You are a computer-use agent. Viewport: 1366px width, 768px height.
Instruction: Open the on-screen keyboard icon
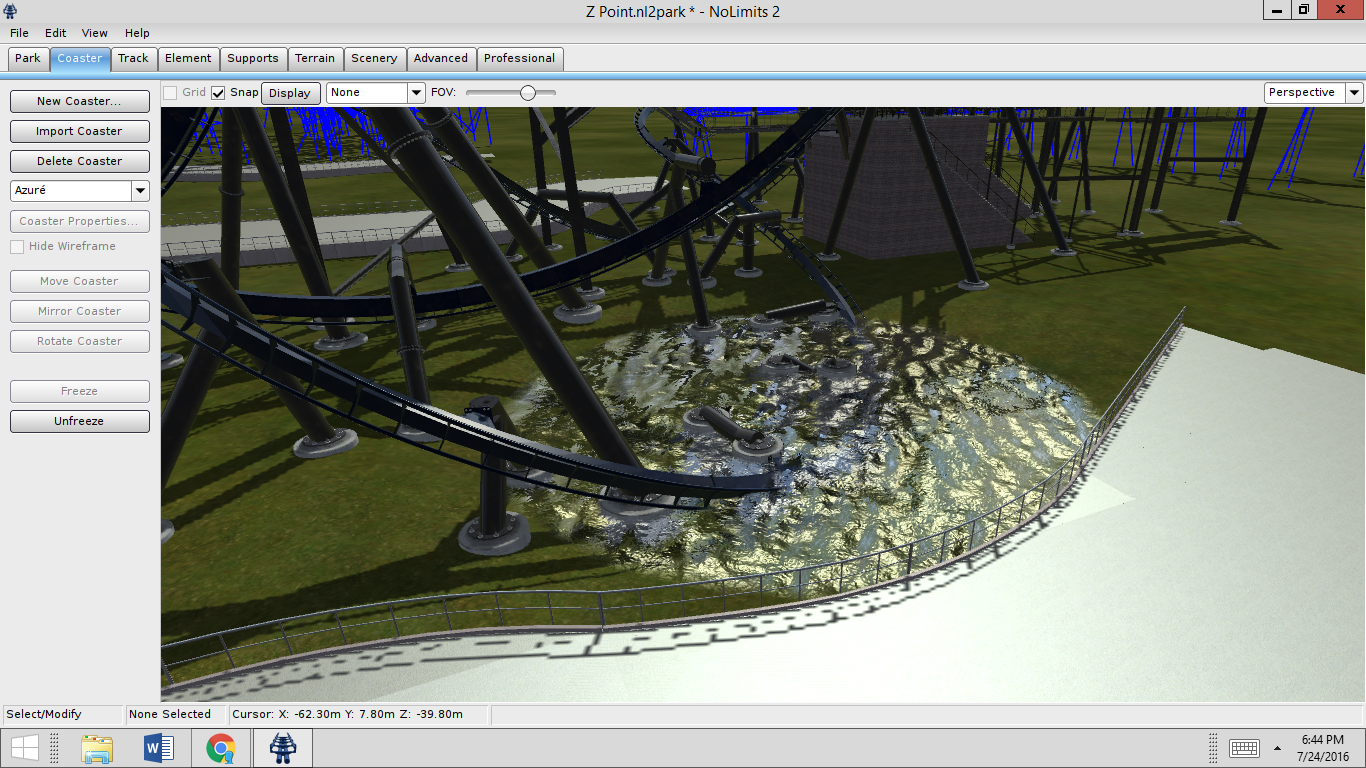pyautogui.click(x=1243, y=748)
